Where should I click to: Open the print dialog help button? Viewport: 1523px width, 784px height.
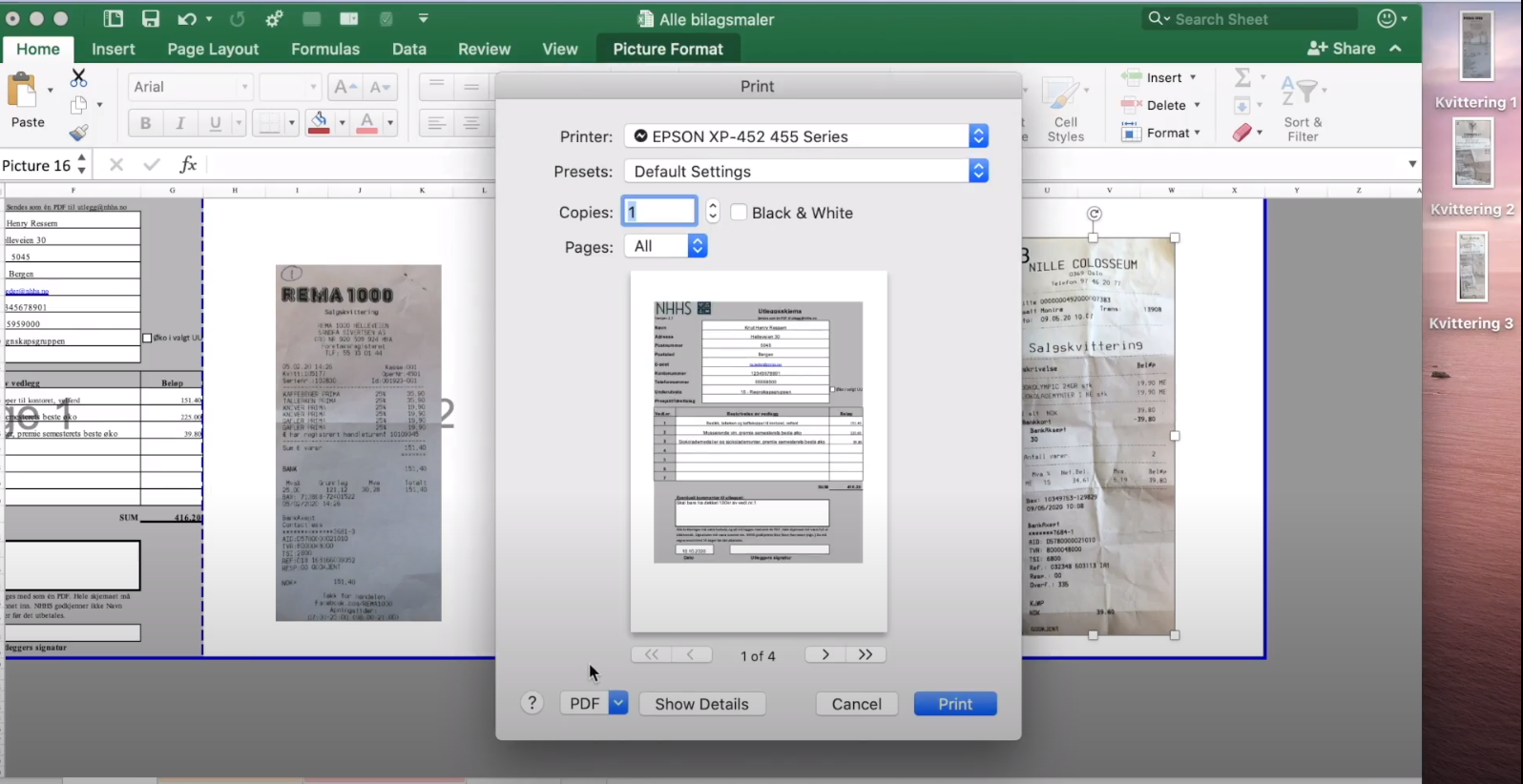click(x=532, y=704)
